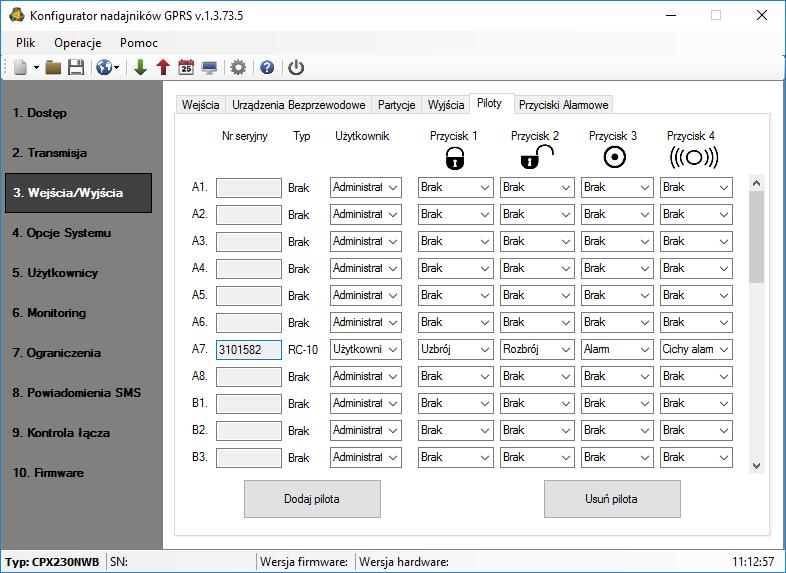Open 9. Kontrola łącza section
The width and height of the screenshot is (786, 573).
(61, 433)
